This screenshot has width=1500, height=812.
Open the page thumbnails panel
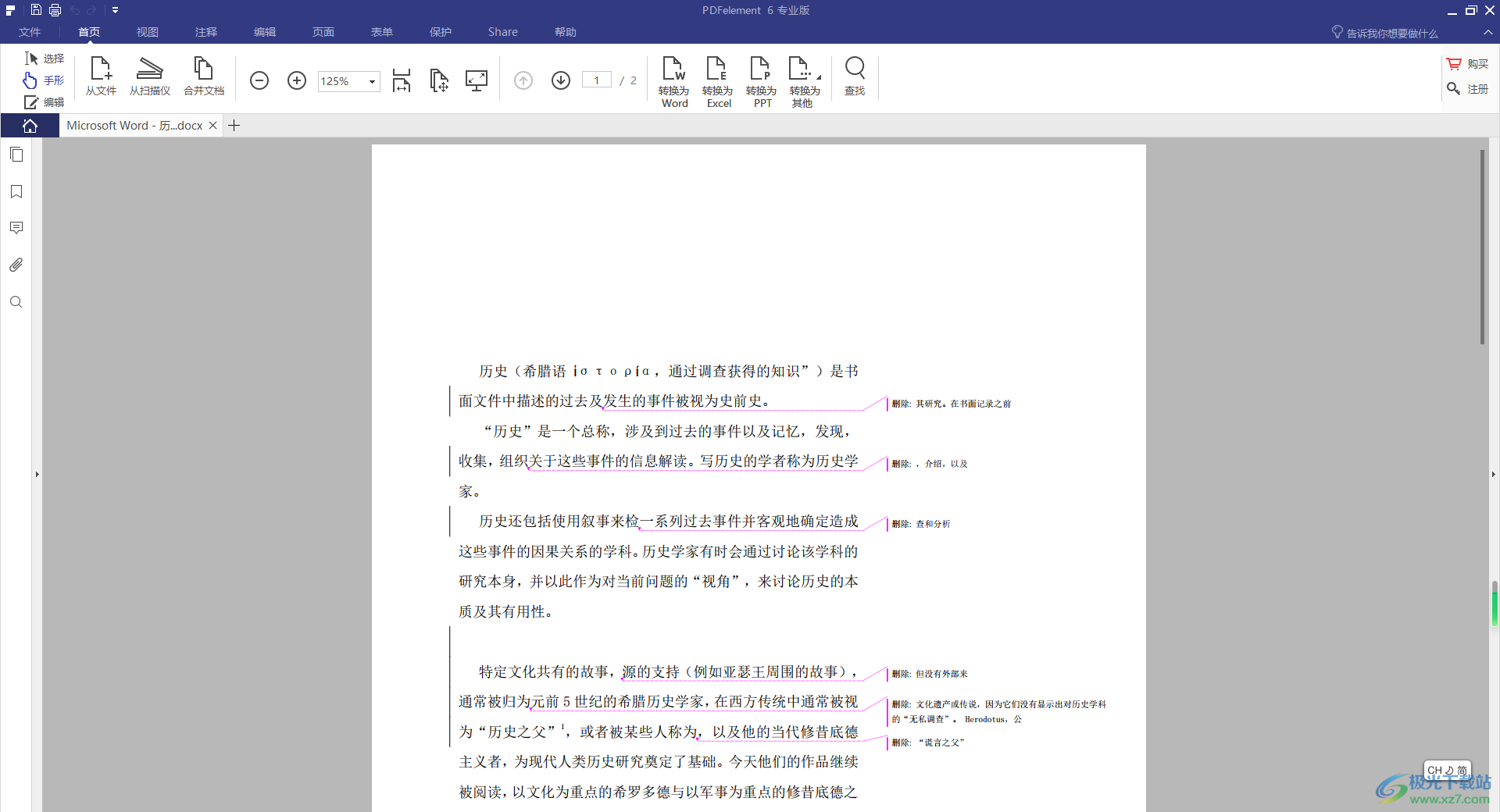tap(16, 155)
